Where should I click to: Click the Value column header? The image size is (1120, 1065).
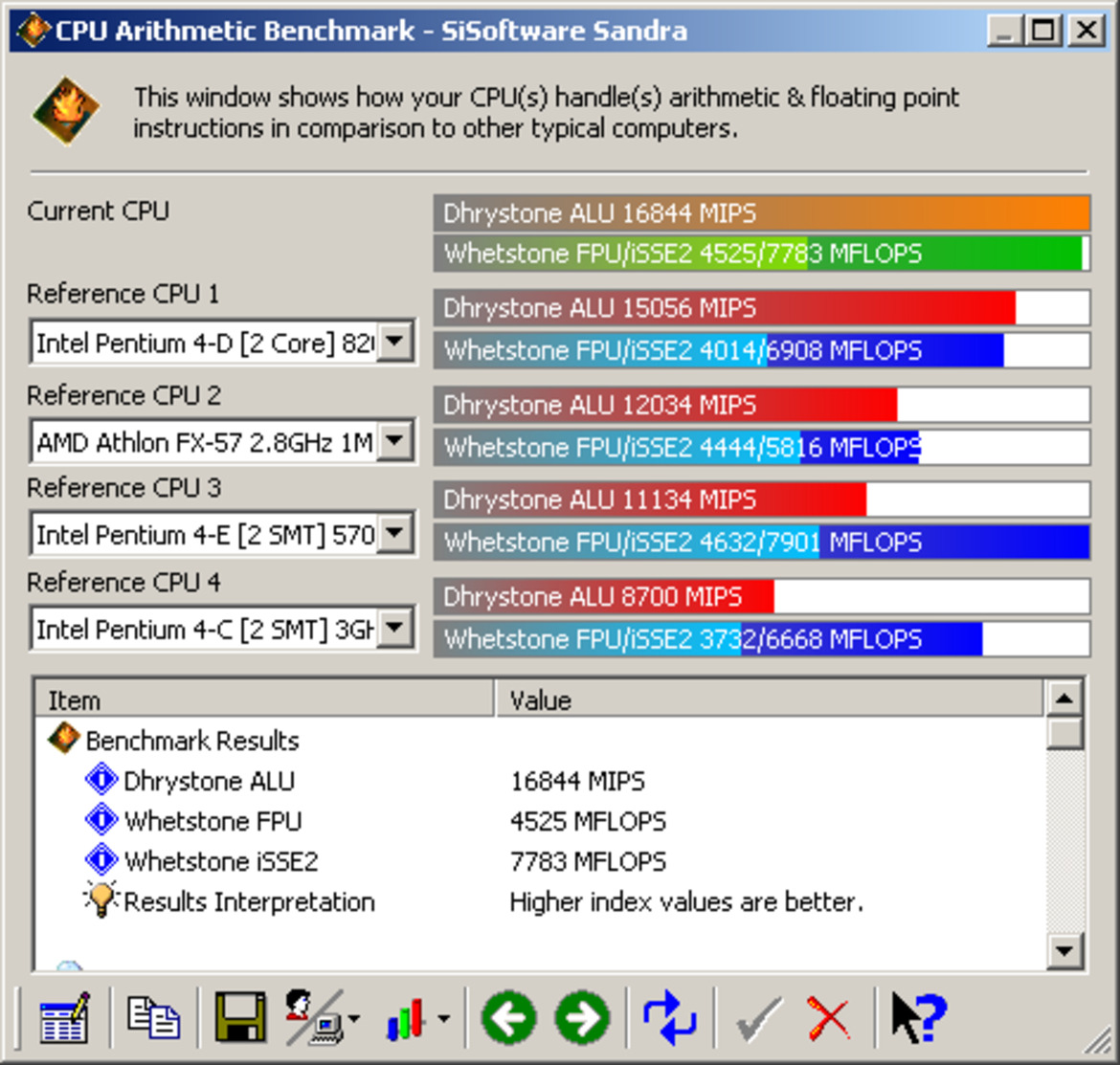(770, 699)
